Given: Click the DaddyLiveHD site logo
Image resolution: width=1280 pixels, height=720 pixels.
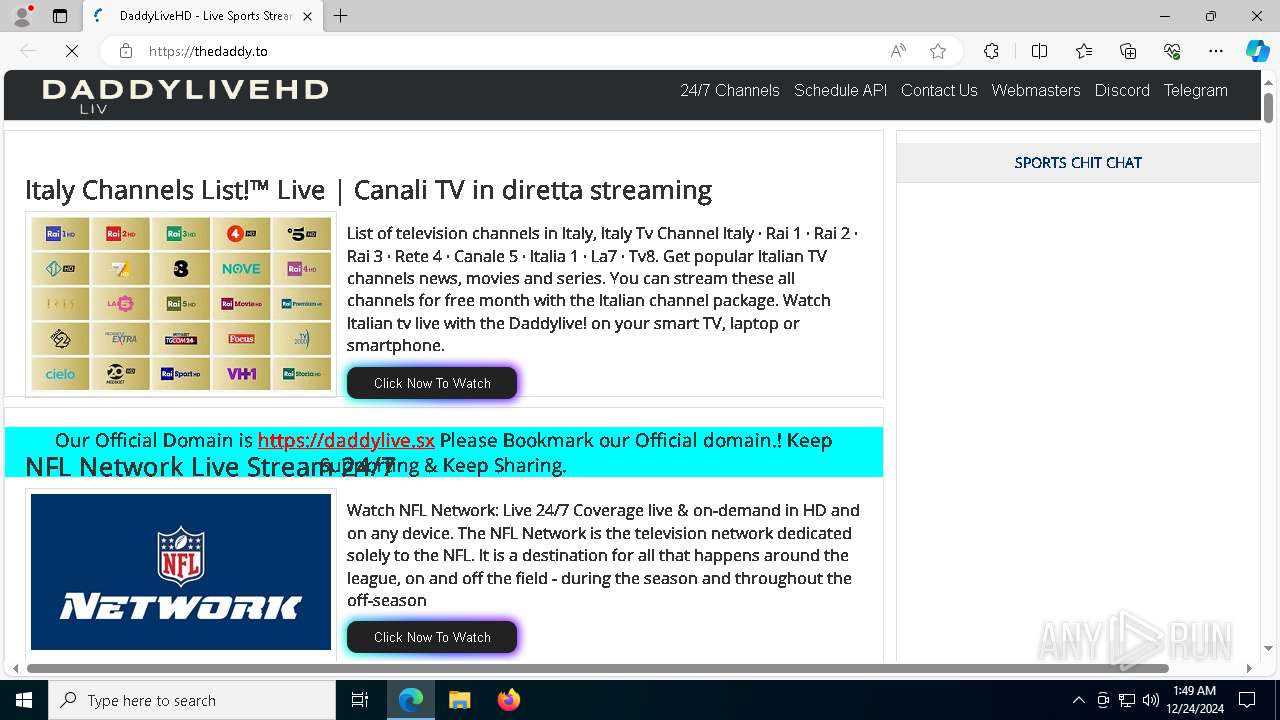Looking at the screenshot, I should point(185,95).
